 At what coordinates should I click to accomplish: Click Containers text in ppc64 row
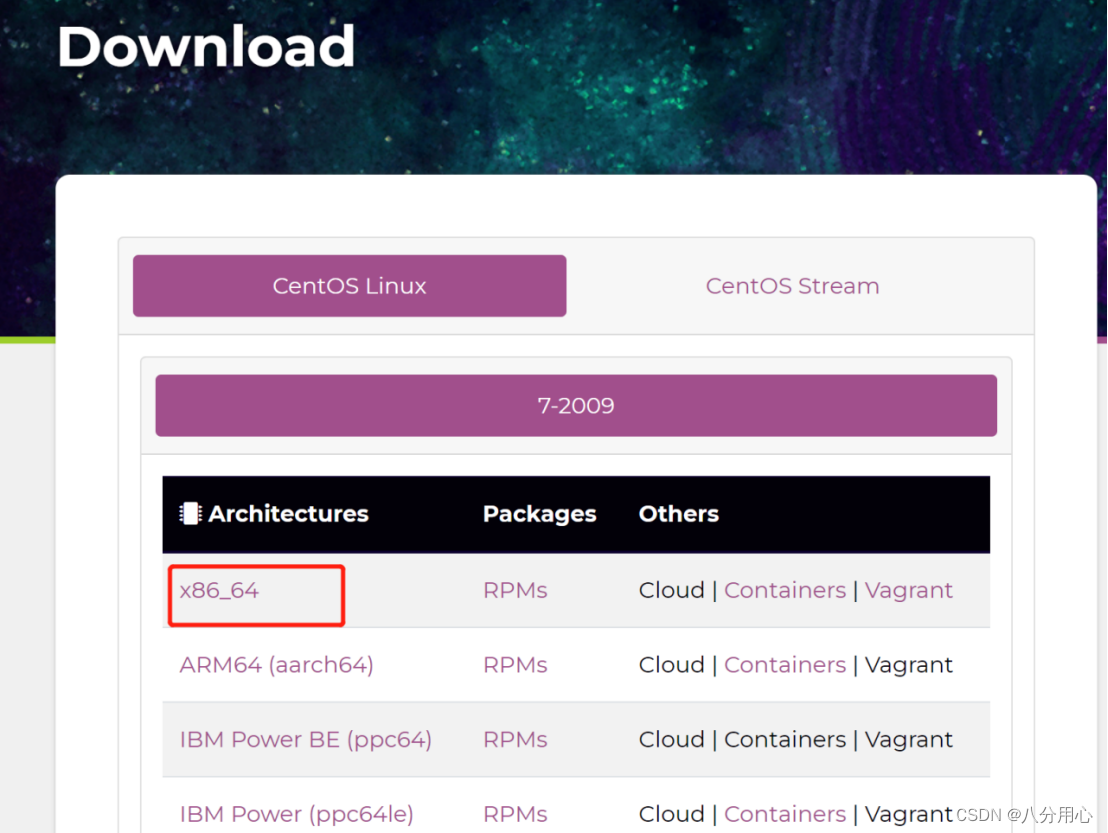pyautogui.click(x=785, y=740)
